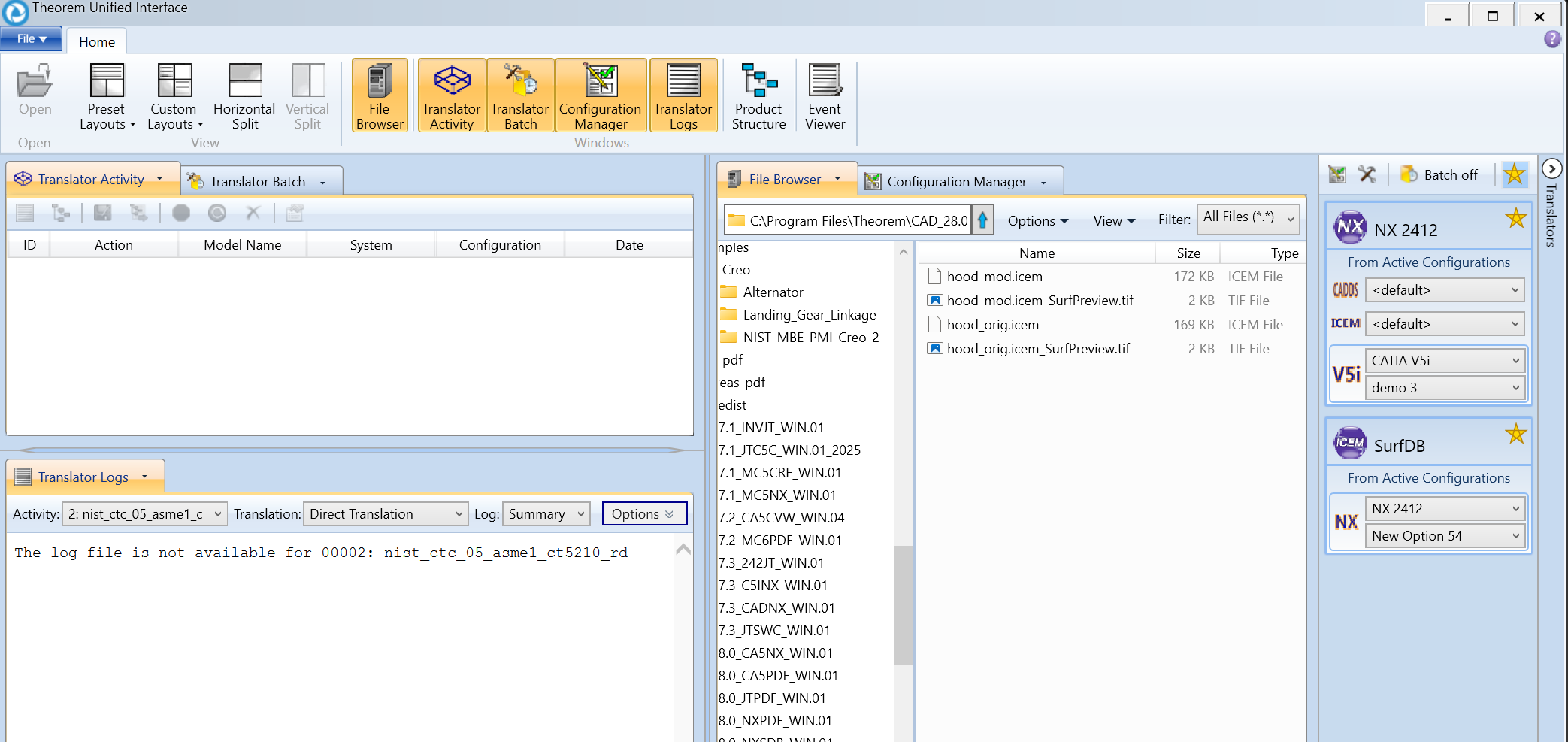Click the activity toolbar stop circle icon
The width and height of the screenshot is (1568, 742).
181,213
